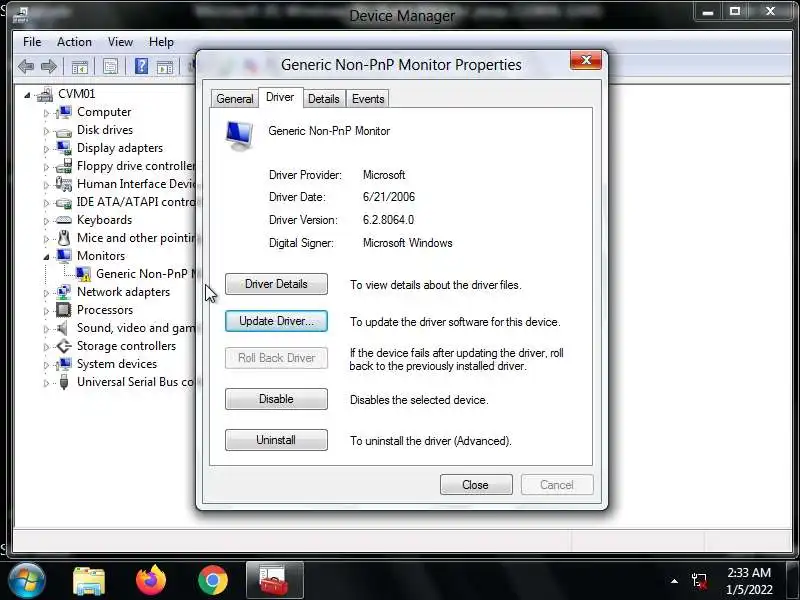Click the Update Driver button

tap(276, 321)
